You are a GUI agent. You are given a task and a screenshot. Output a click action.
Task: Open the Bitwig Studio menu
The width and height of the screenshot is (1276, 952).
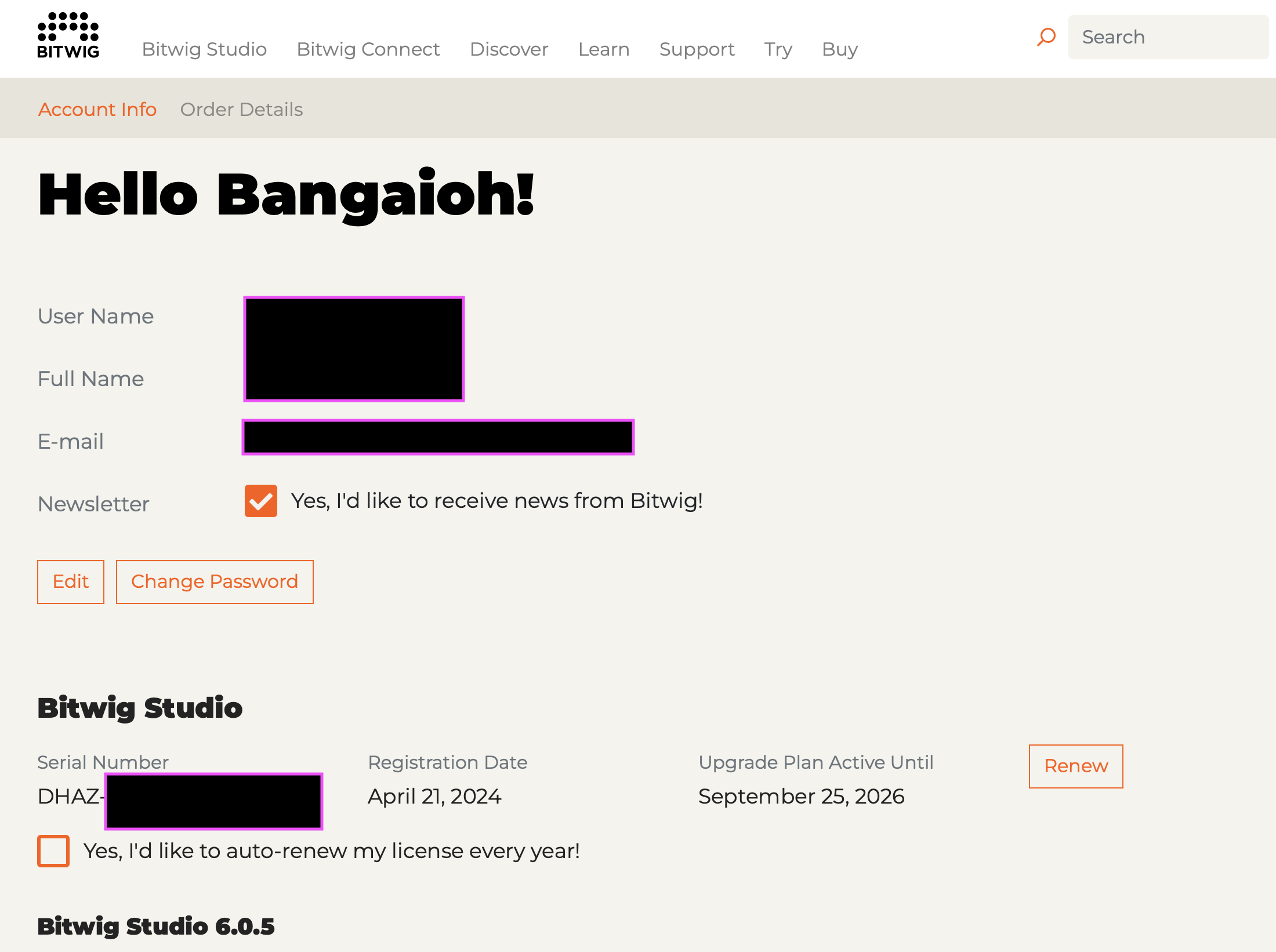click(x=204, y=49)
